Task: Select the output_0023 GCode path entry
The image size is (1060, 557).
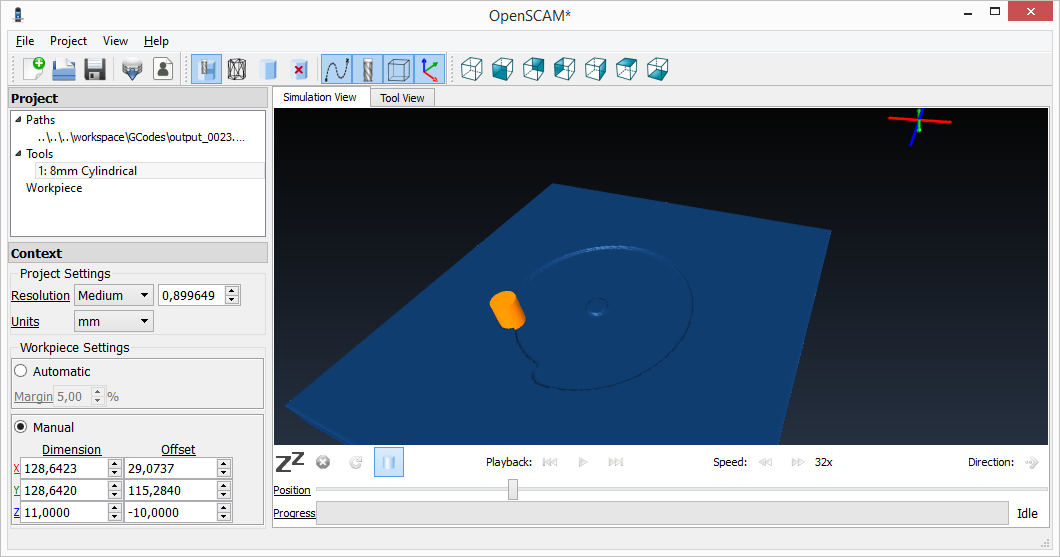Action: pyautogui.click(x=141, y=137)
